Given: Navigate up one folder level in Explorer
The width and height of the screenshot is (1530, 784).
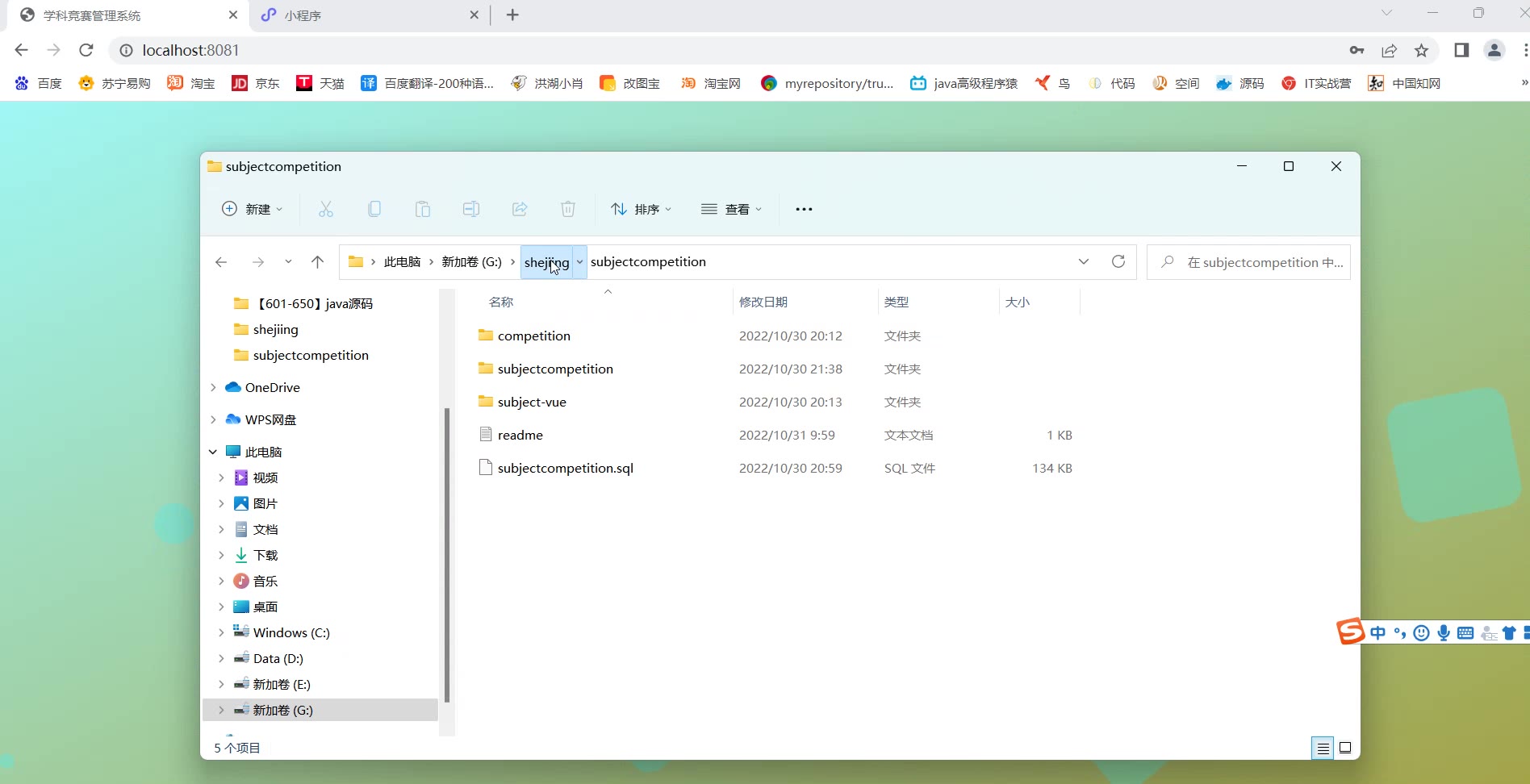Looking at the screenshot, I should point(318,262).
